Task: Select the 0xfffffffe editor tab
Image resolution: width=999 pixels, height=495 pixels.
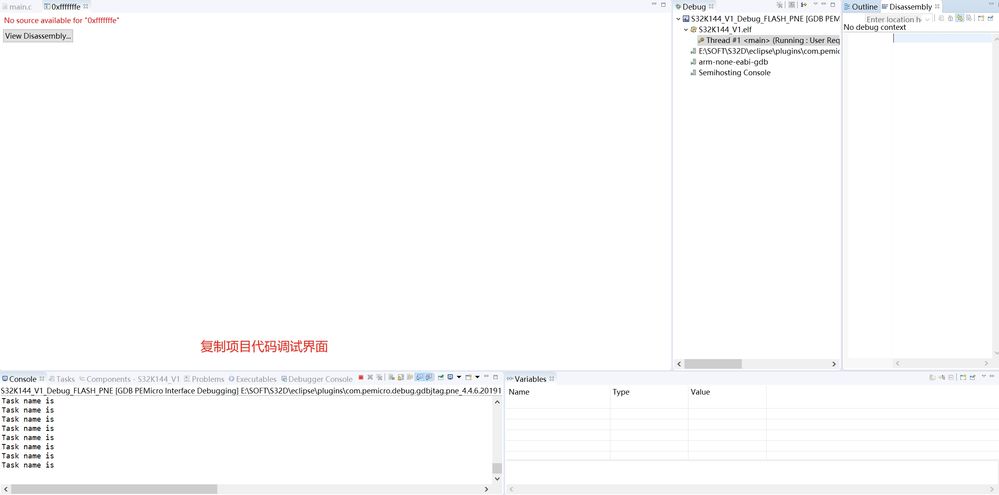Action: [x=66, y=6]
